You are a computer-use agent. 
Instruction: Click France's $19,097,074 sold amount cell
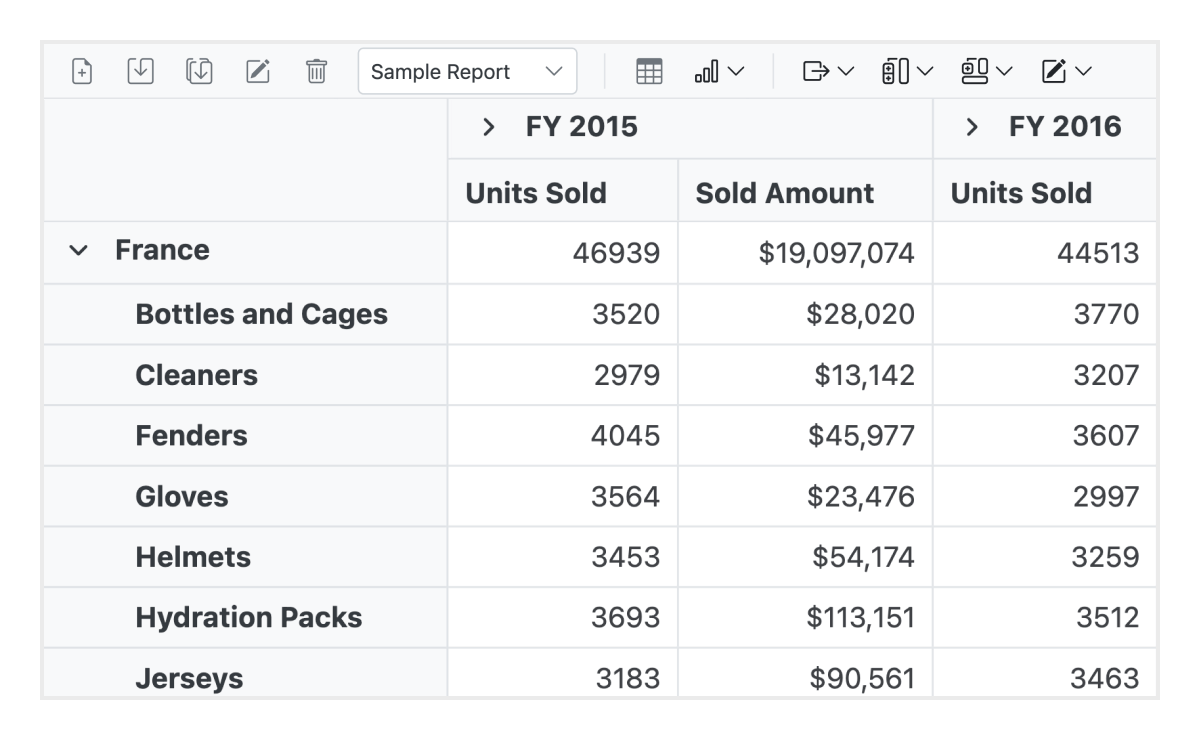(x=836, y=253)
